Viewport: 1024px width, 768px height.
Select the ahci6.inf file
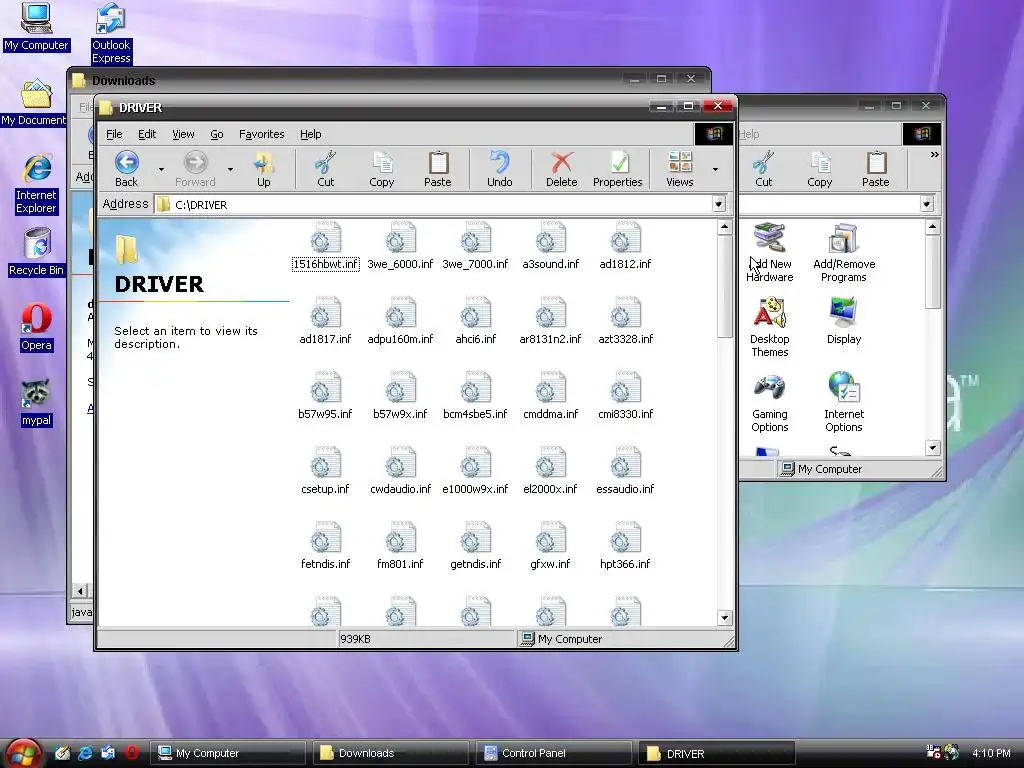point(475,322)
